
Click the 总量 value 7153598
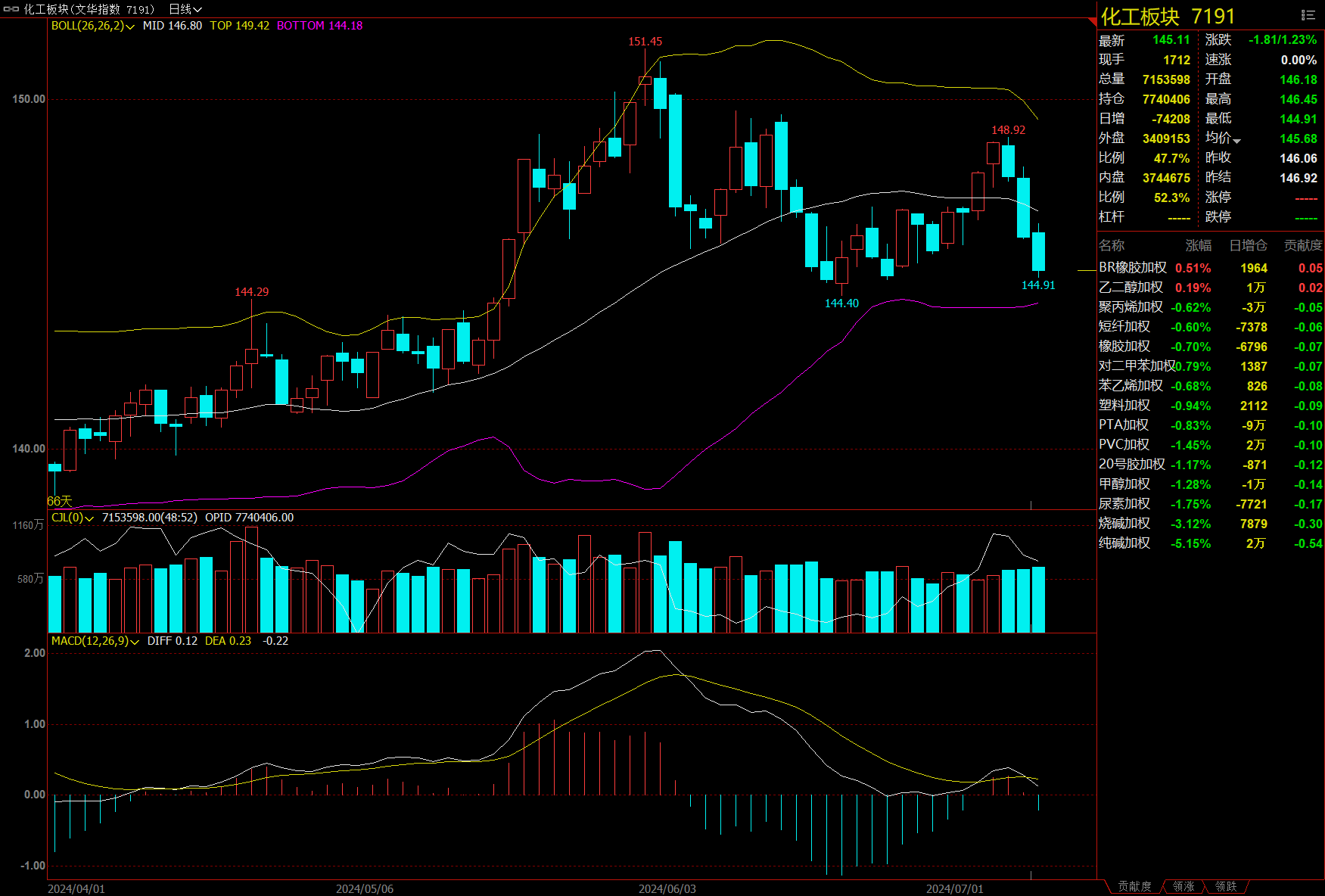pyautogui.click(x=1166, y=79)
